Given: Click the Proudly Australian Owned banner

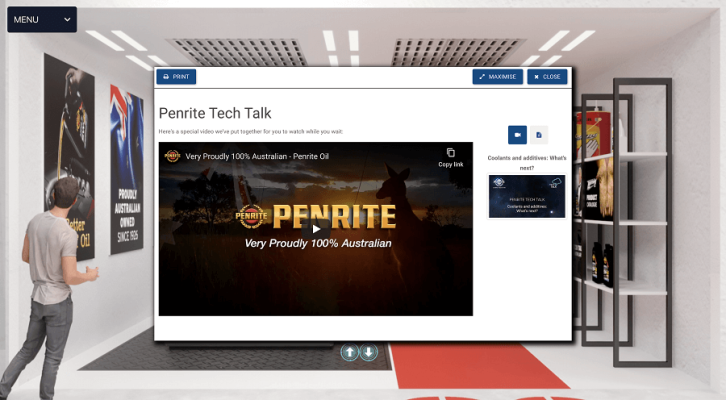Looking at the screenshot, I should point(126,170).
